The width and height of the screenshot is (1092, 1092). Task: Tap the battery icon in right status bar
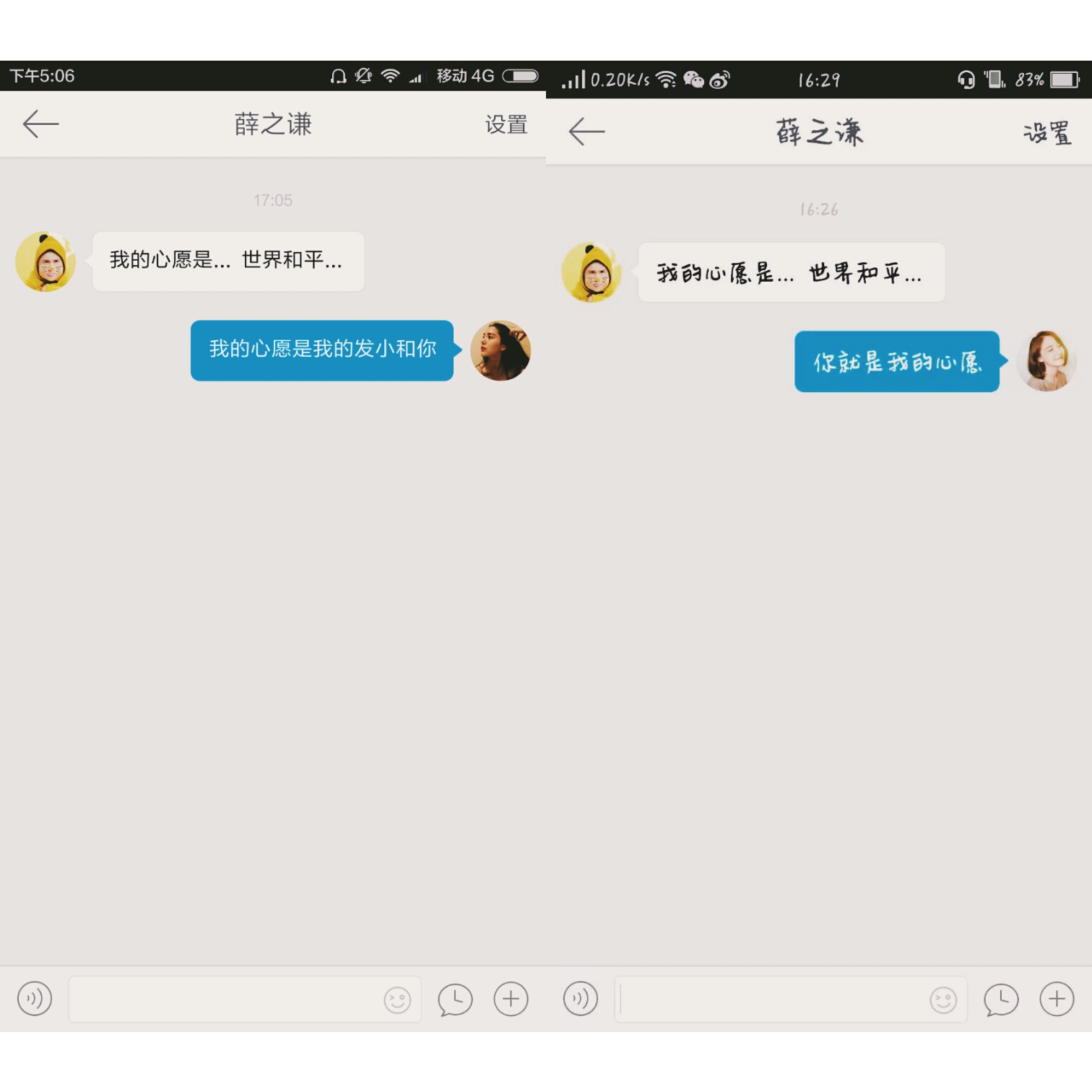pyautogui.click(x=1065, y=79)
